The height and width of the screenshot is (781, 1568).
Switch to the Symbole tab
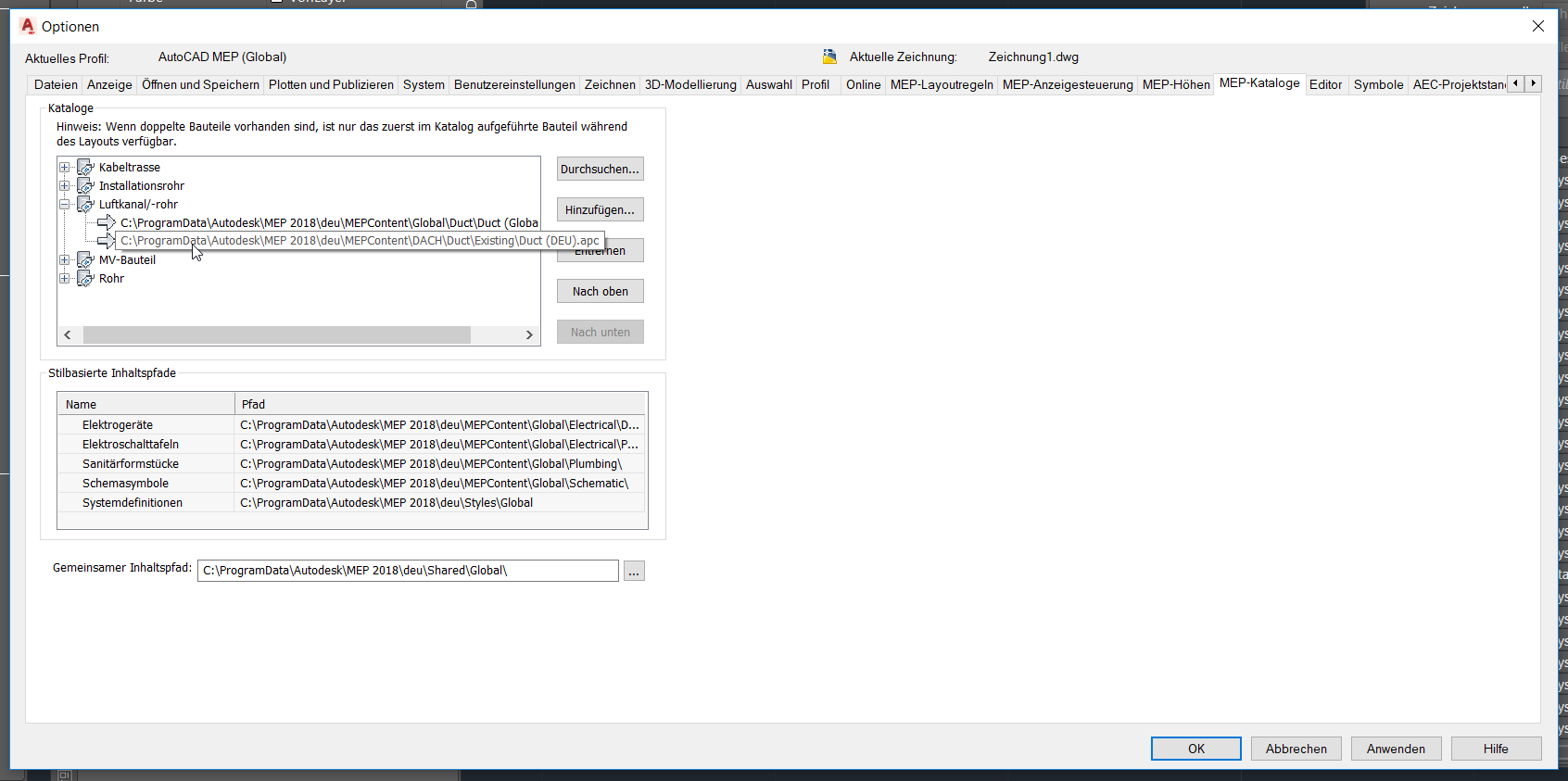tap(1378, 84)
